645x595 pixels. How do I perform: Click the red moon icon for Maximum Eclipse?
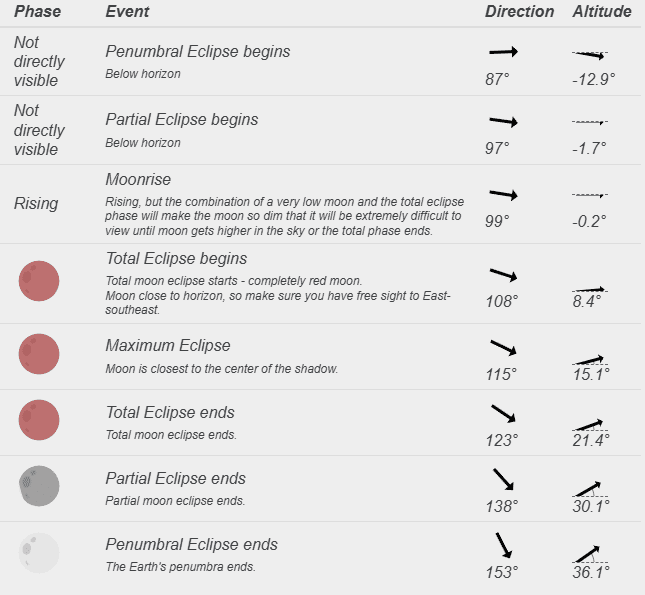[39, 354]
